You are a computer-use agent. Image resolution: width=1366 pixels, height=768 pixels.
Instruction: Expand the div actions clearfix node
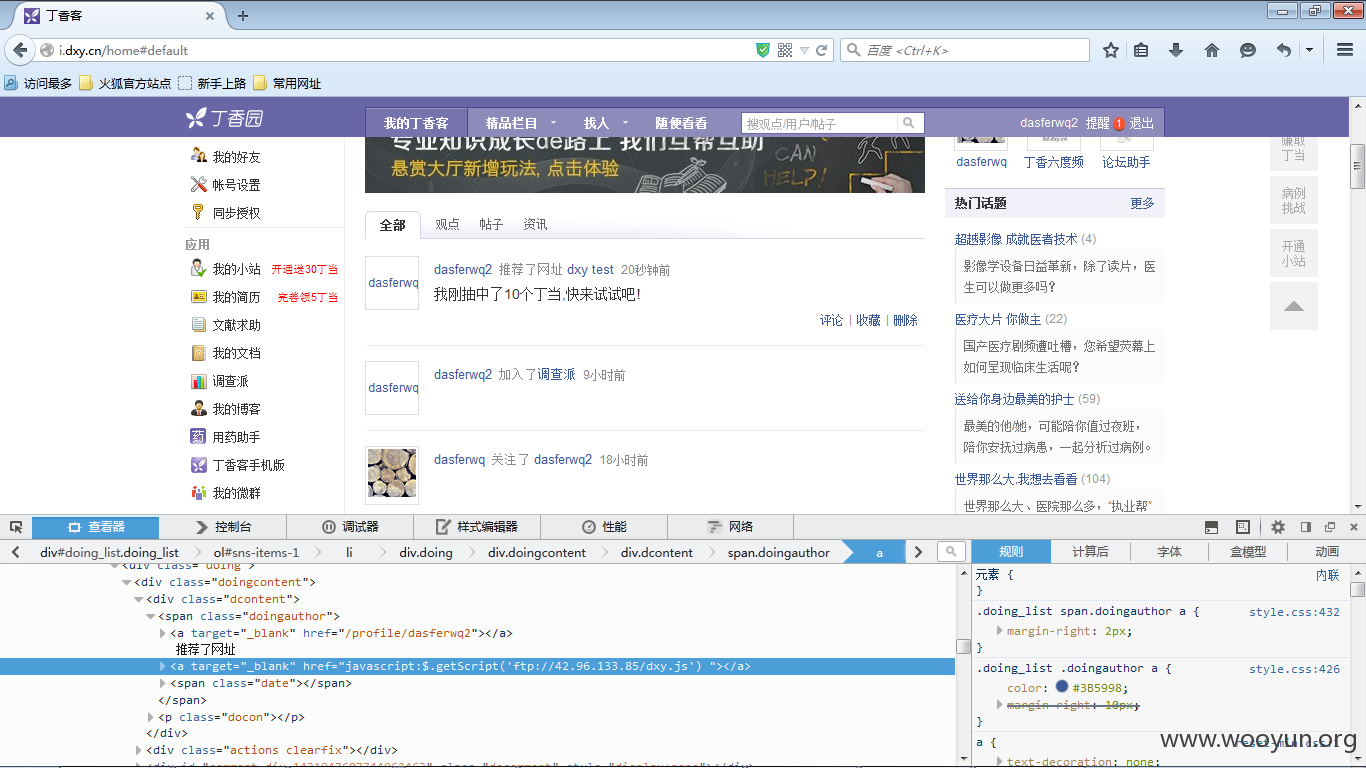point(139,750)
